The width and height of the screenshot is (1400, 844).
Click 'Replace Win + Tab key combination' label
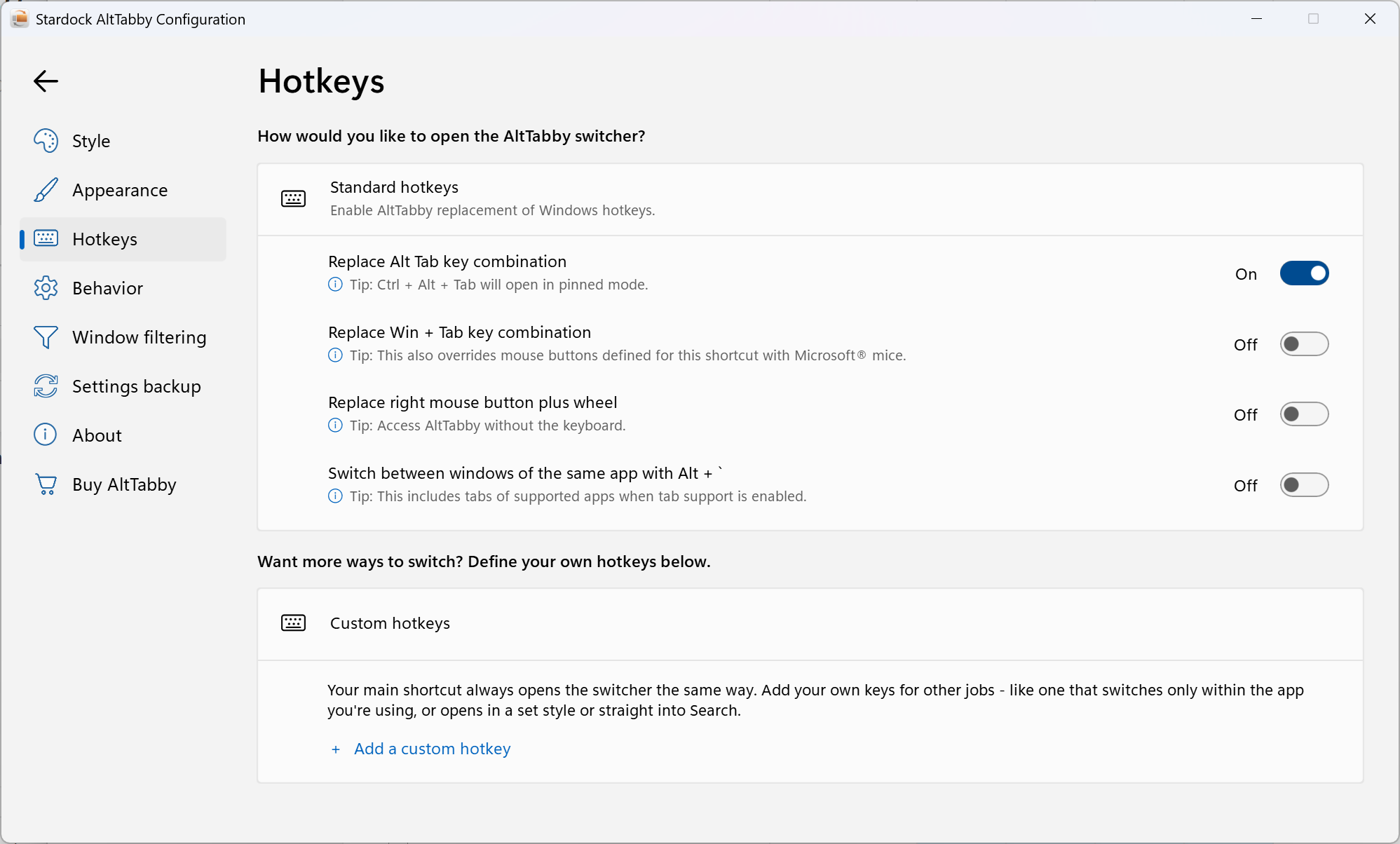tap(459, 332)
